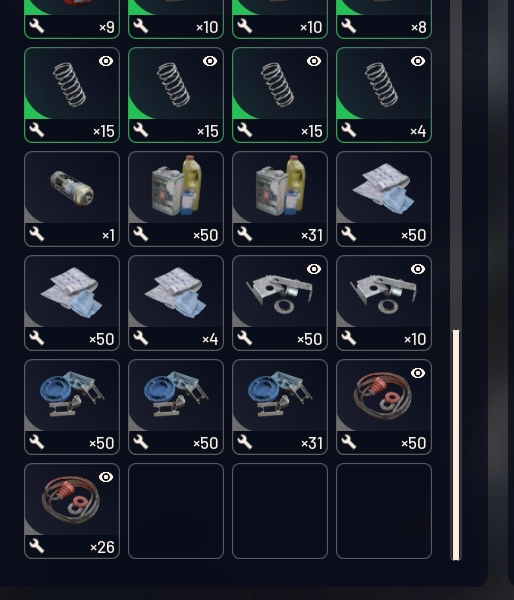Toggle the eye icon on the ×10 metal bracket stack

coord(418,269)
